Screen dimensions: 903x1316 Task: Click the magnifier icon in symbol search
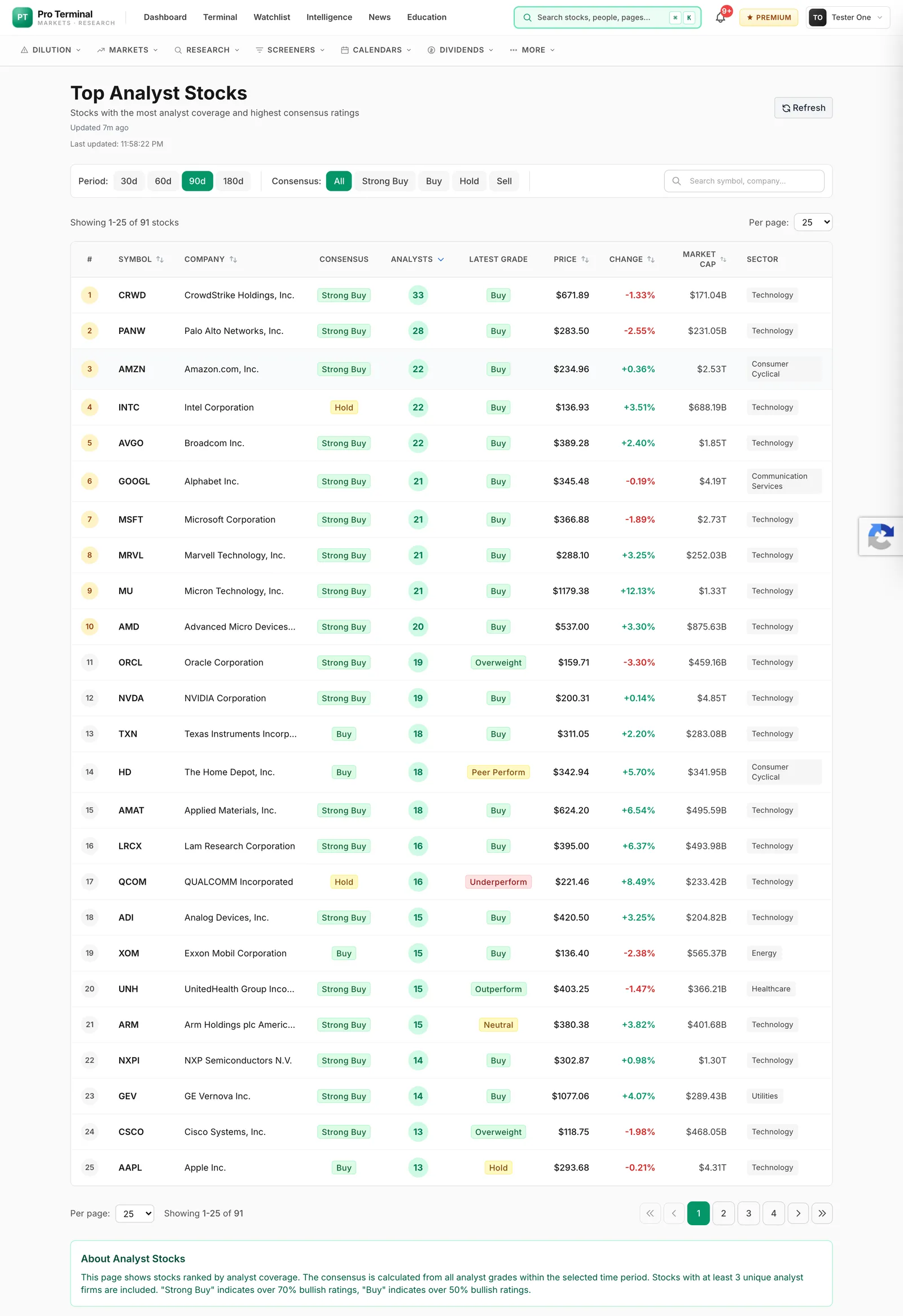676,181
